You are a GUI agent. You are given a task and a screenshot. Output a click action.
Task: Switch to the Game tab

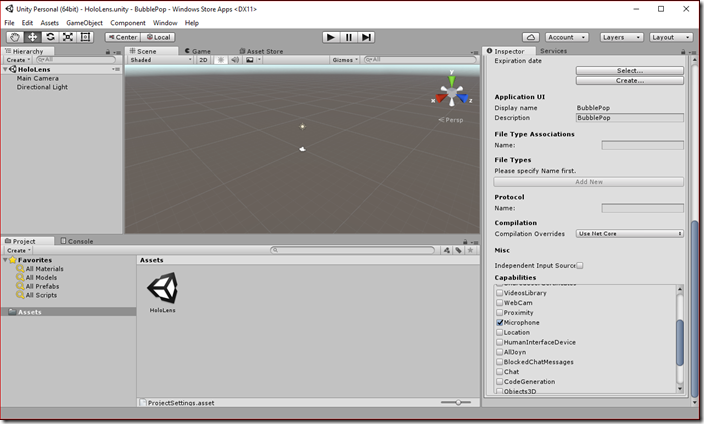(x=198, y=51)
